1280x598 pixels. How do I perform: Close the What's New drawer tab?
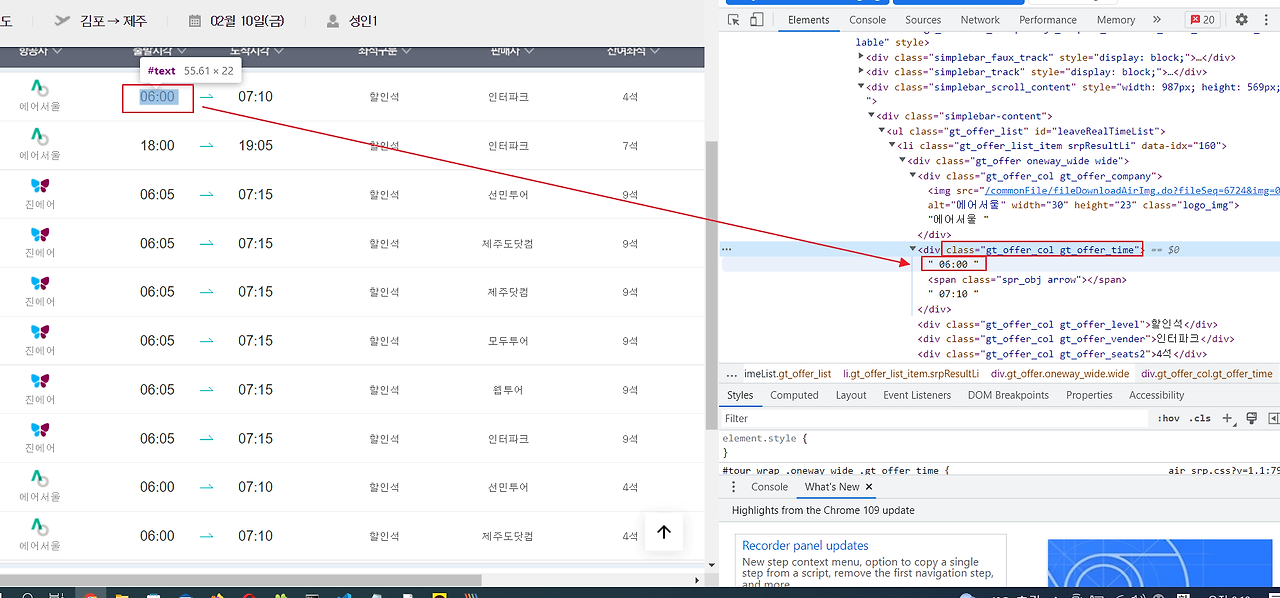pyautogui.click(x=869, y=487)
